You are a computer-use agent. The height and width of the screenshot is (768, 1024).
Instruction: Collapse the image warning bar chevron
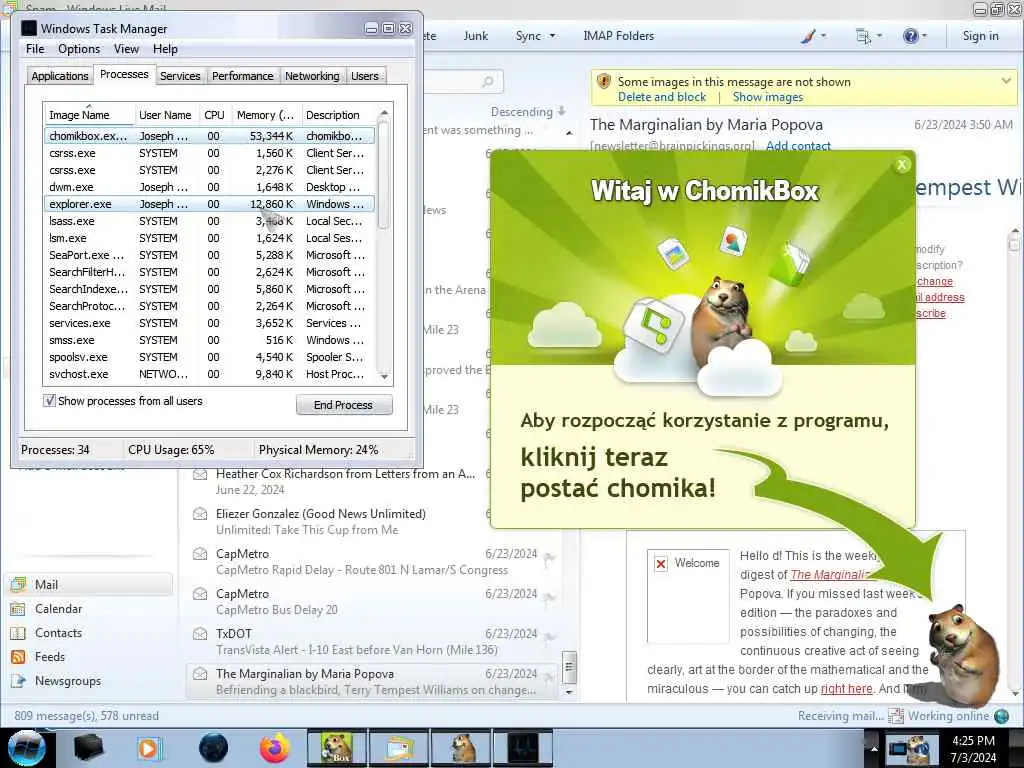click(1006, 80)
